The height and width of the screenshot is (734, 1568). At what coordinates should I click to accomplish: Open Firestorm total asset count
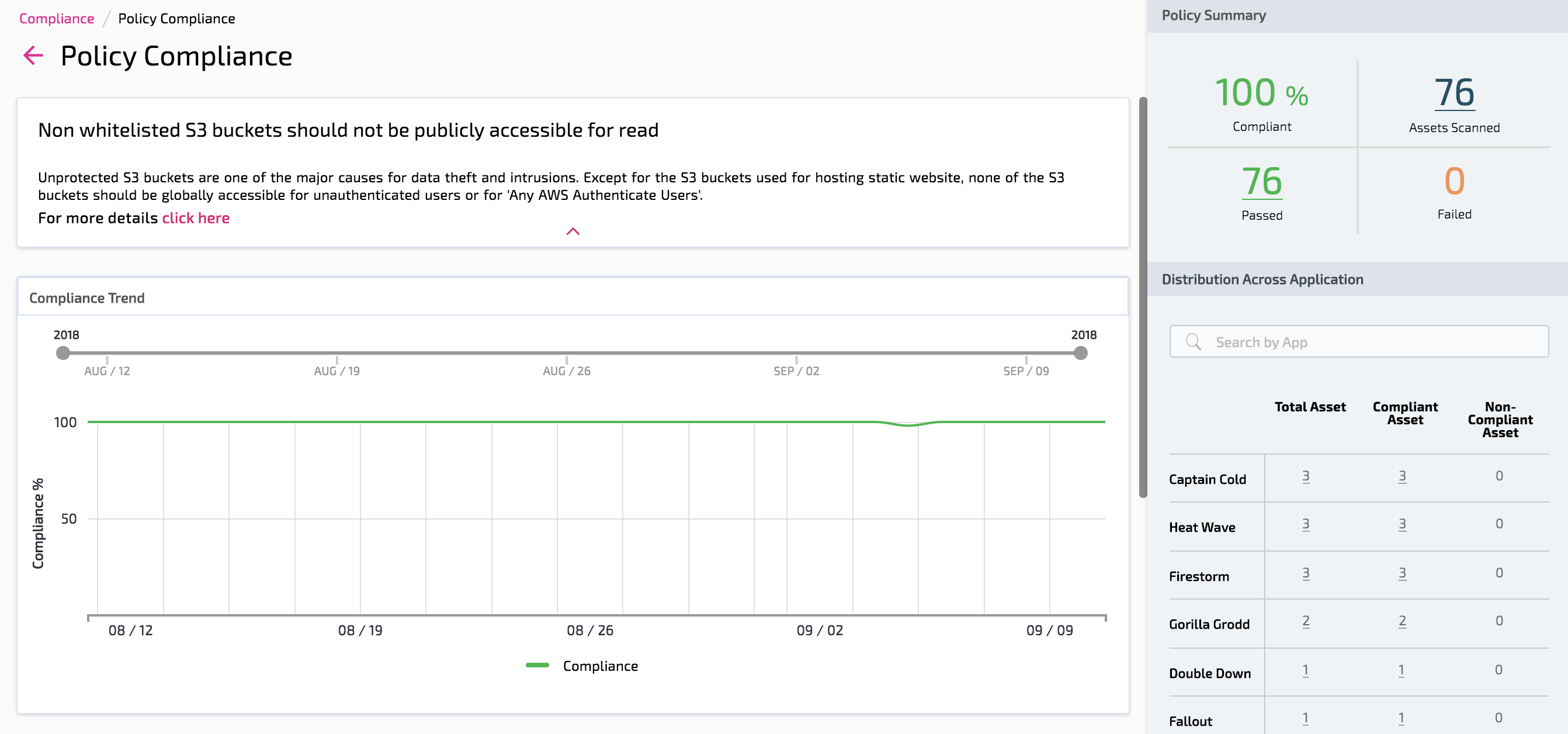point(1306,573)
